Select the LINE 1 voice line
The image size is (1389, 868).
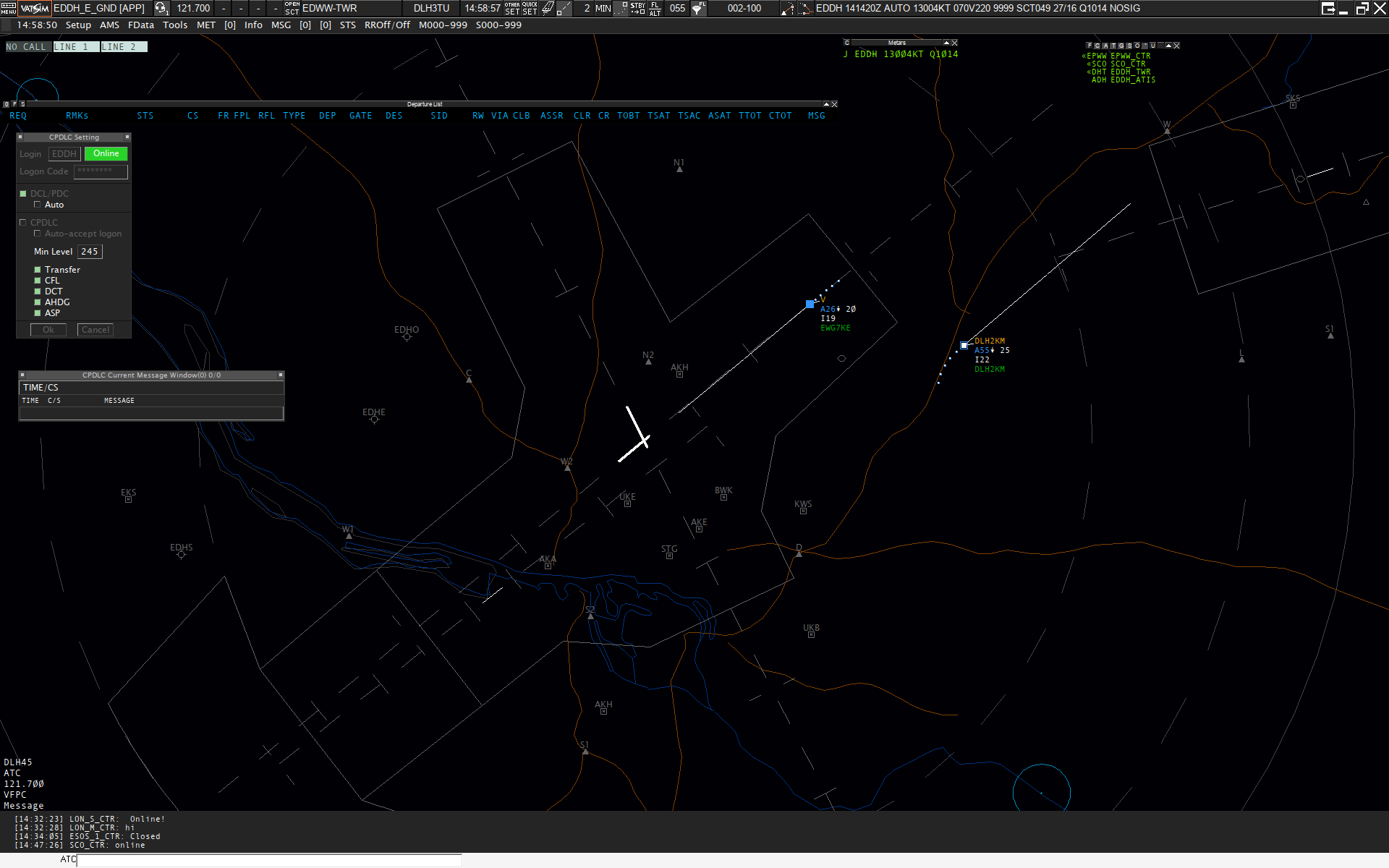(x=75, y=47)
